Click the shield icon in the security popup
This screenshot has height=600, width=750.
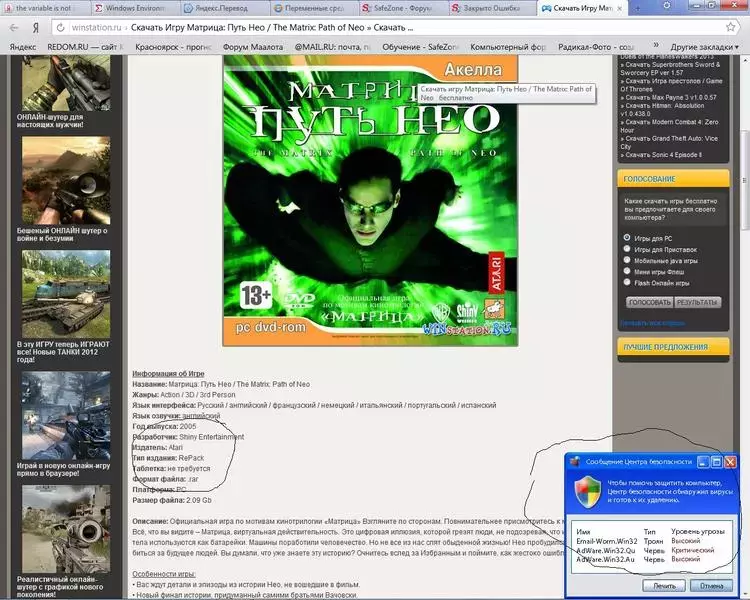click(x=588, y=491)
